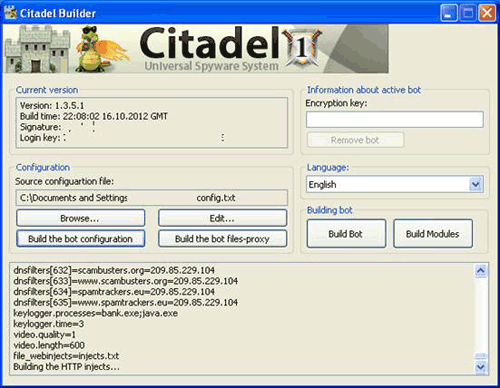
Task: Open the English language combo box
Action: click(x=395, y=184)
